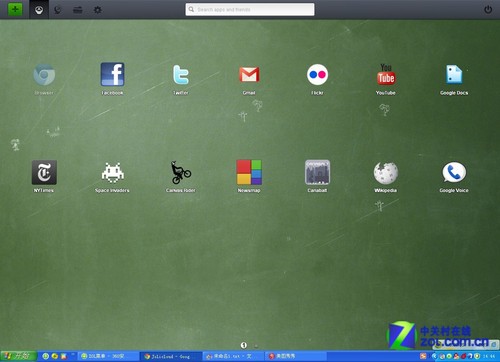500x362 pixels.
Task: Launch the Browser Chromium app
Action: [44, 75]
